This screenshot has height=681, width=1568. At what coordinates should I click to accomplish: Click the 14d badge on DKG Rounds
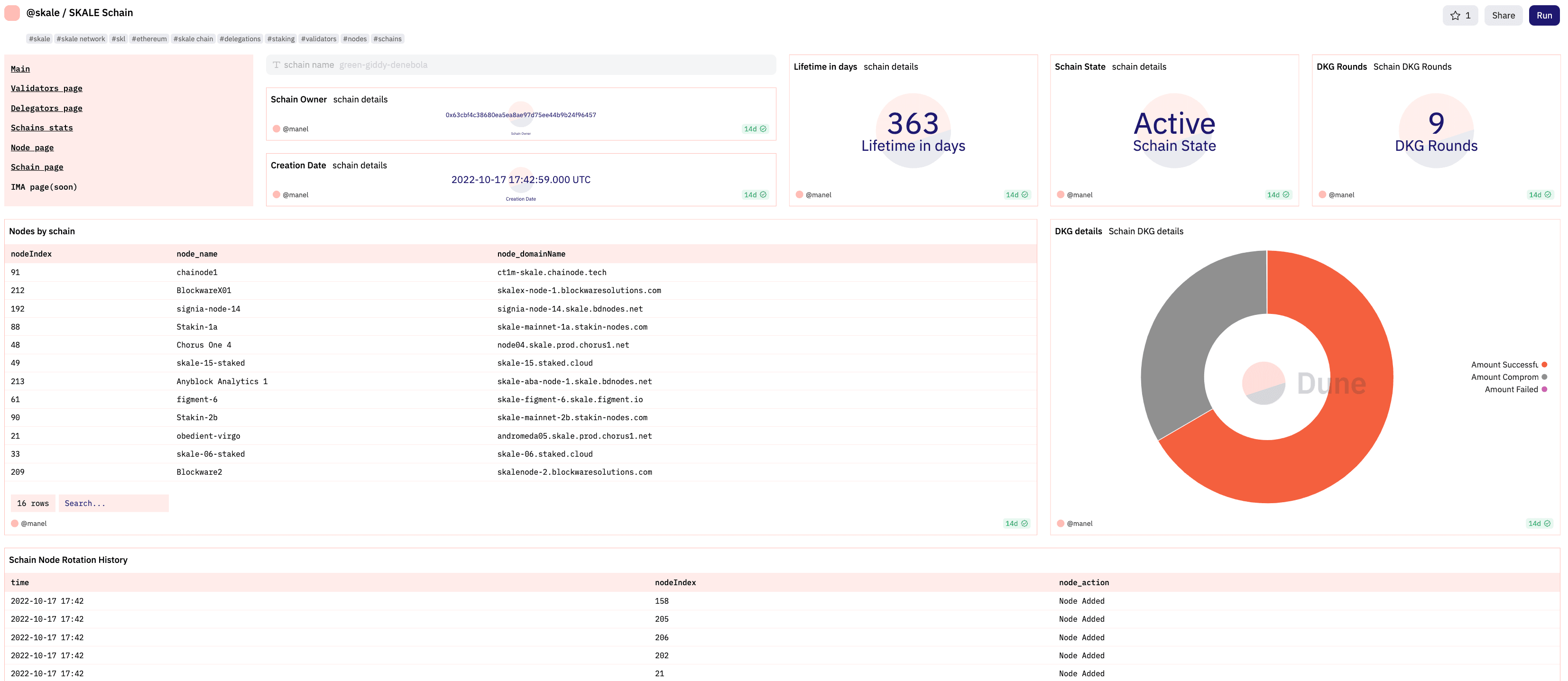pyautogui.click(x=1540, y=195)
